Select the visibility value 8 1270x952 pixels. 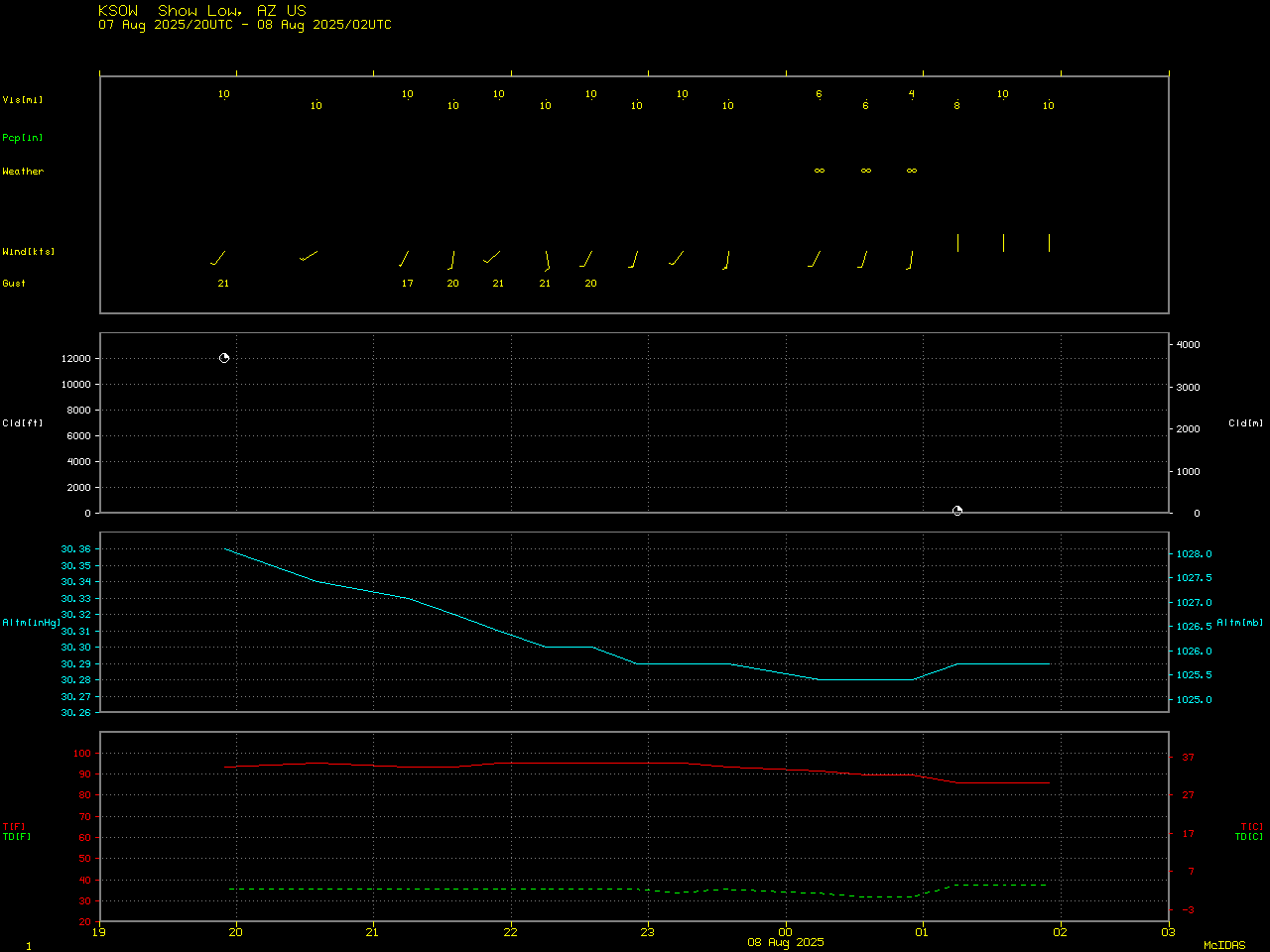click(957, 105)
